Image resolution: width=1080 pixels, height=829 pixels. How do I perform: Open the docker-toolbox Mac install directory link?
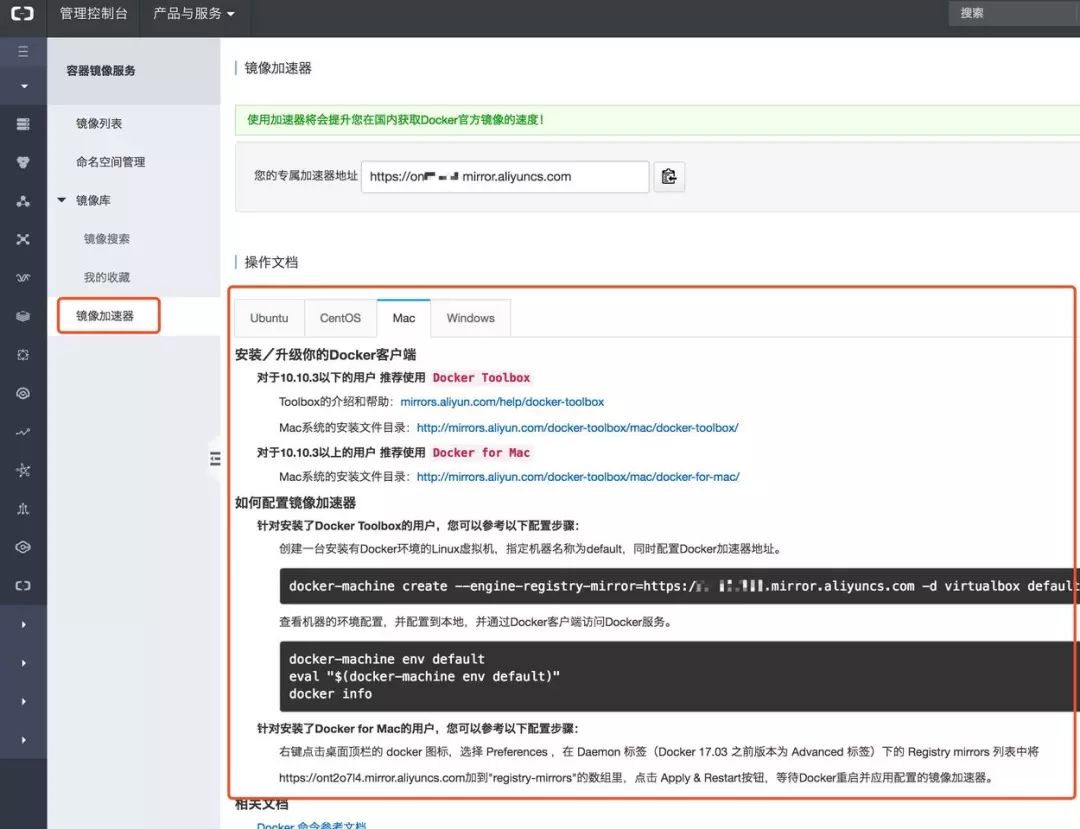tap(577, 428)
